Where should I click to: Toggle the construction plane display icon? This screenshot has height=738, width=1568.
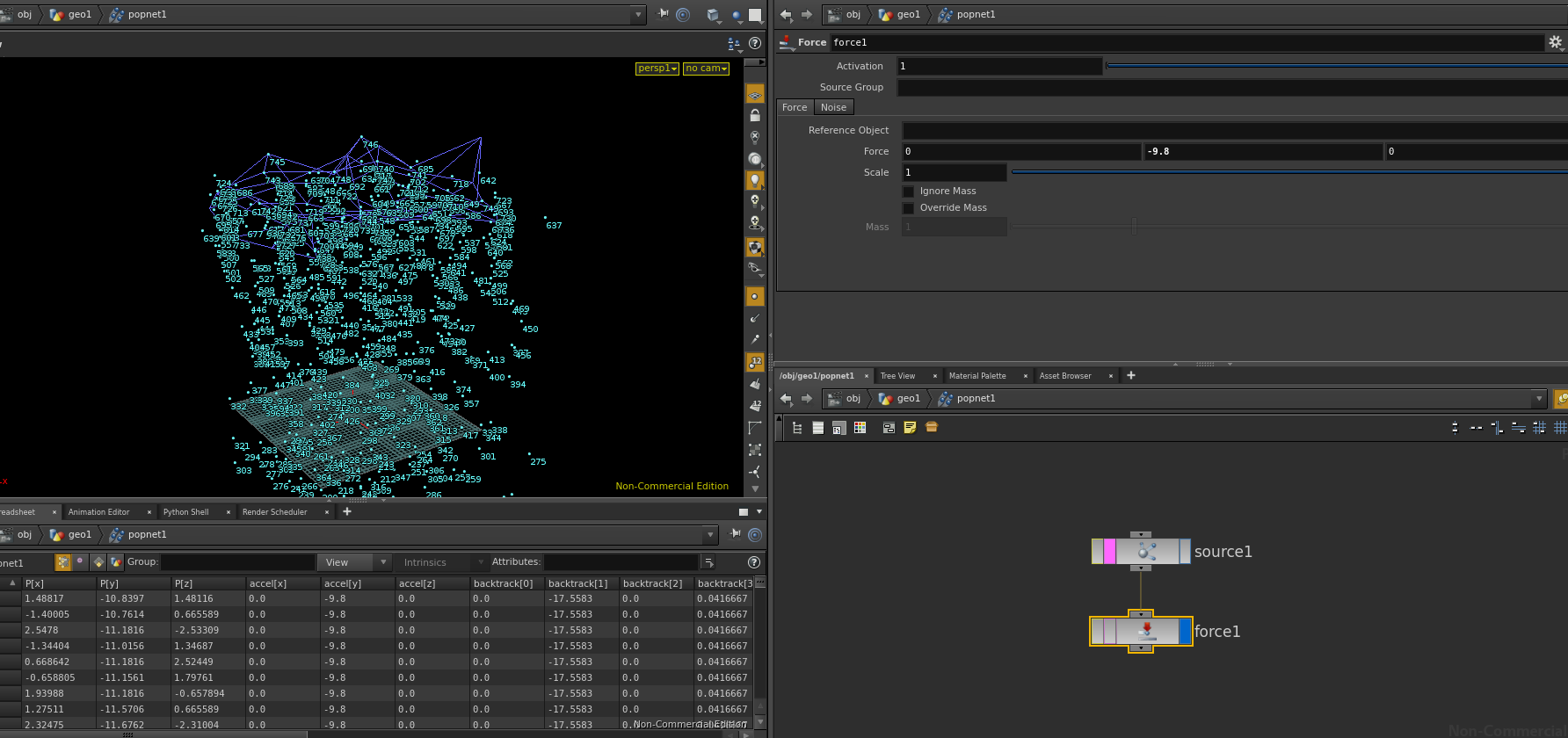click(755, 94)
